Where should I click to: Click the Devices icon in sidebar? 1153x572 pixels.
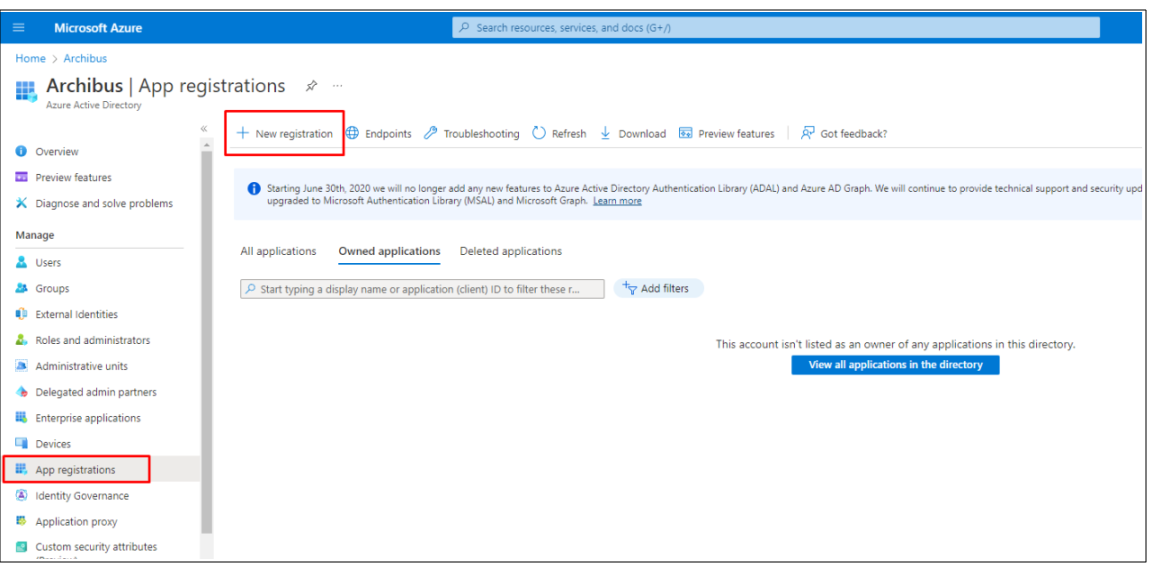click(x=21, y=443)
